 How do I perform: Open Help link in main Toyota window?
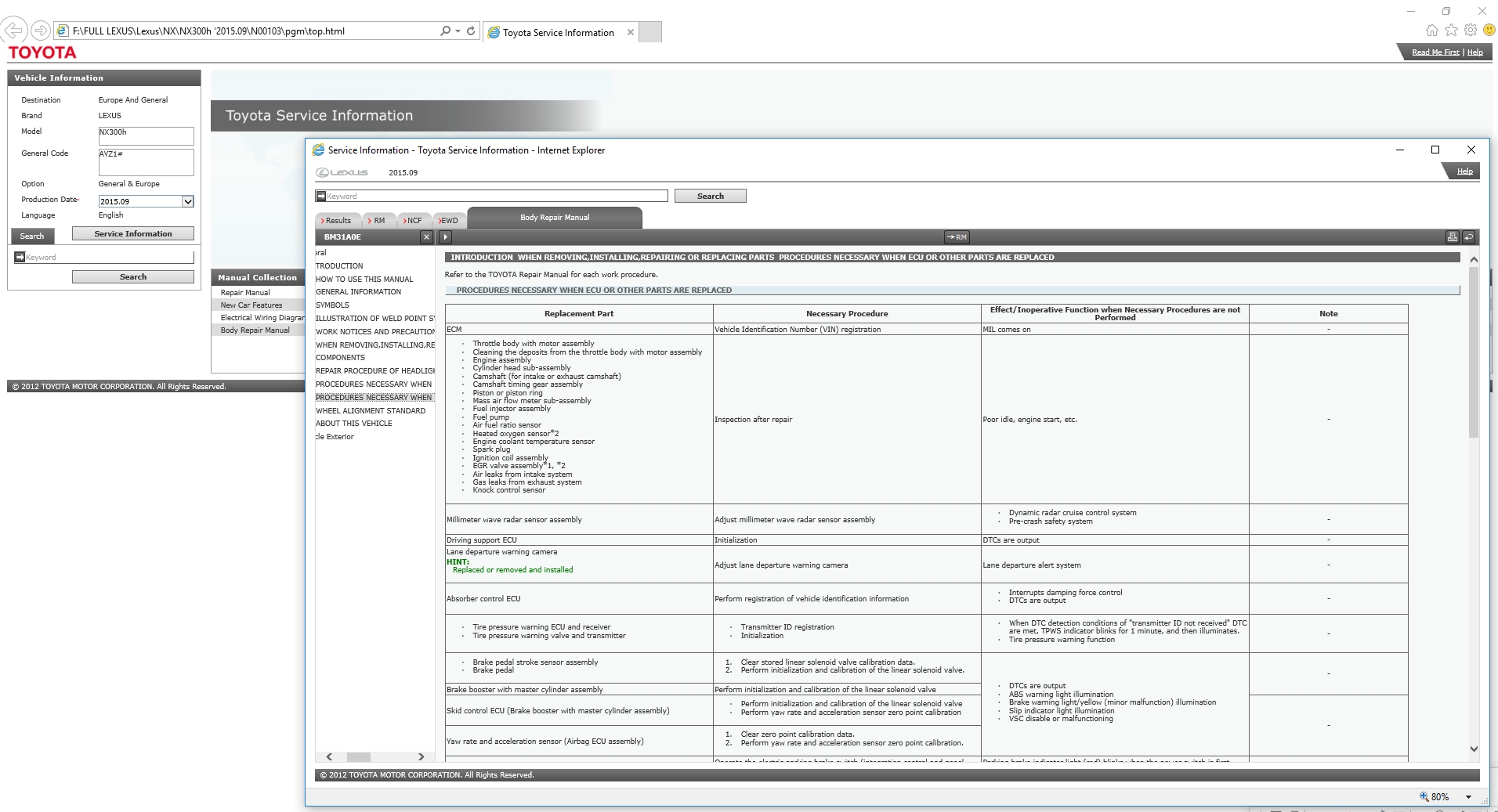pyautogui.click(x=1474, y=52)
